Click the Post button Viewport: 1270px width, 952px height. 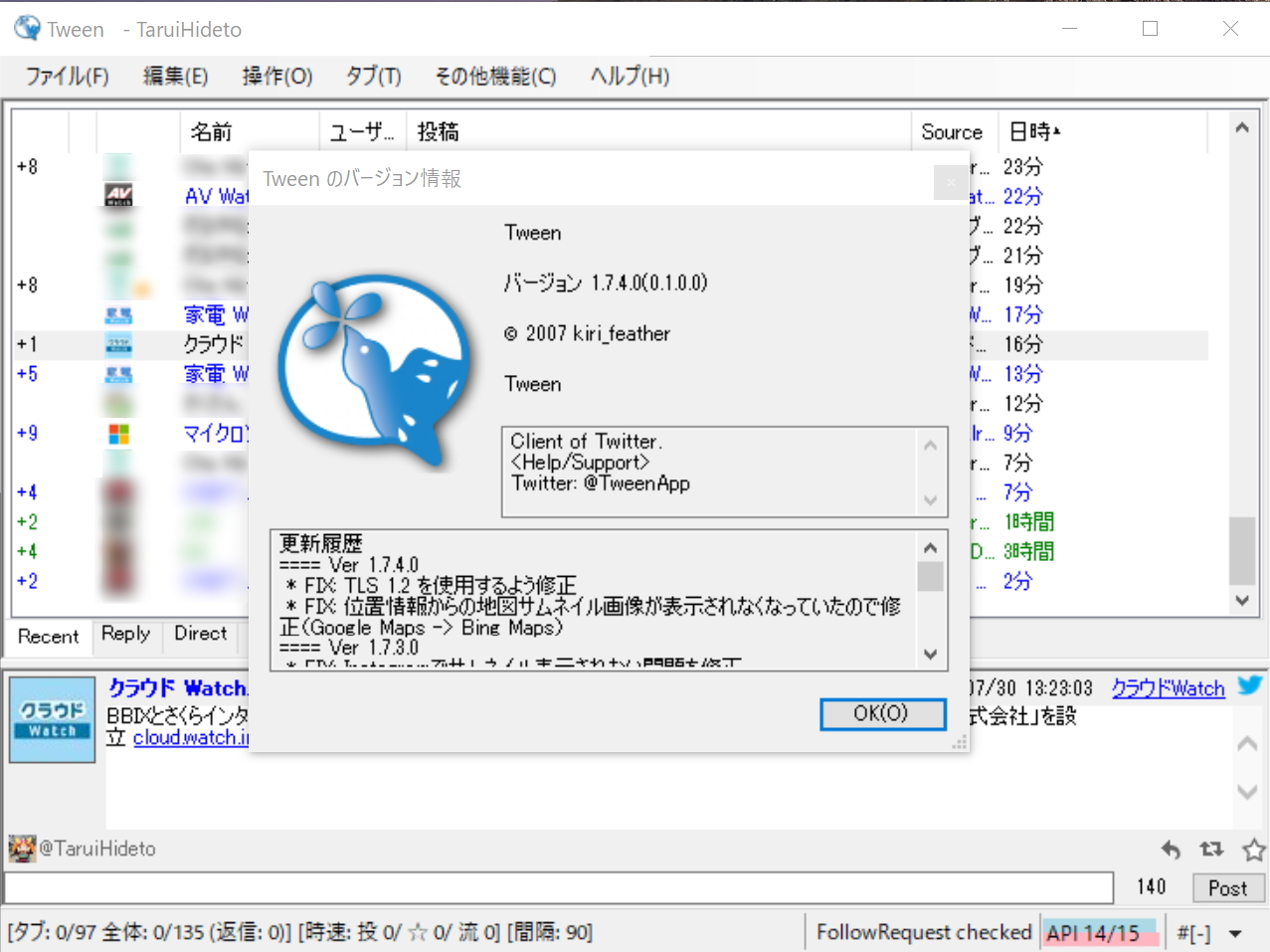tap(1227, 887)
